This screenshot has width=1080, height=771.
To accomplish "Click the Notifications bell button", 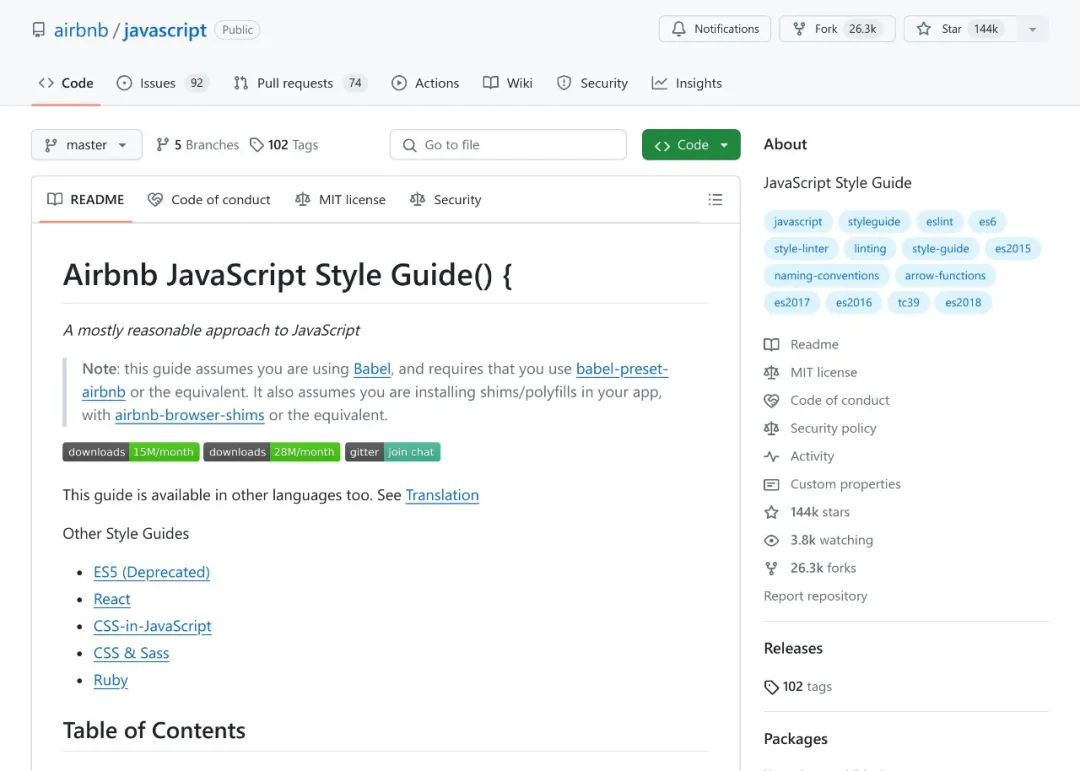I will (x=714, y=29).
